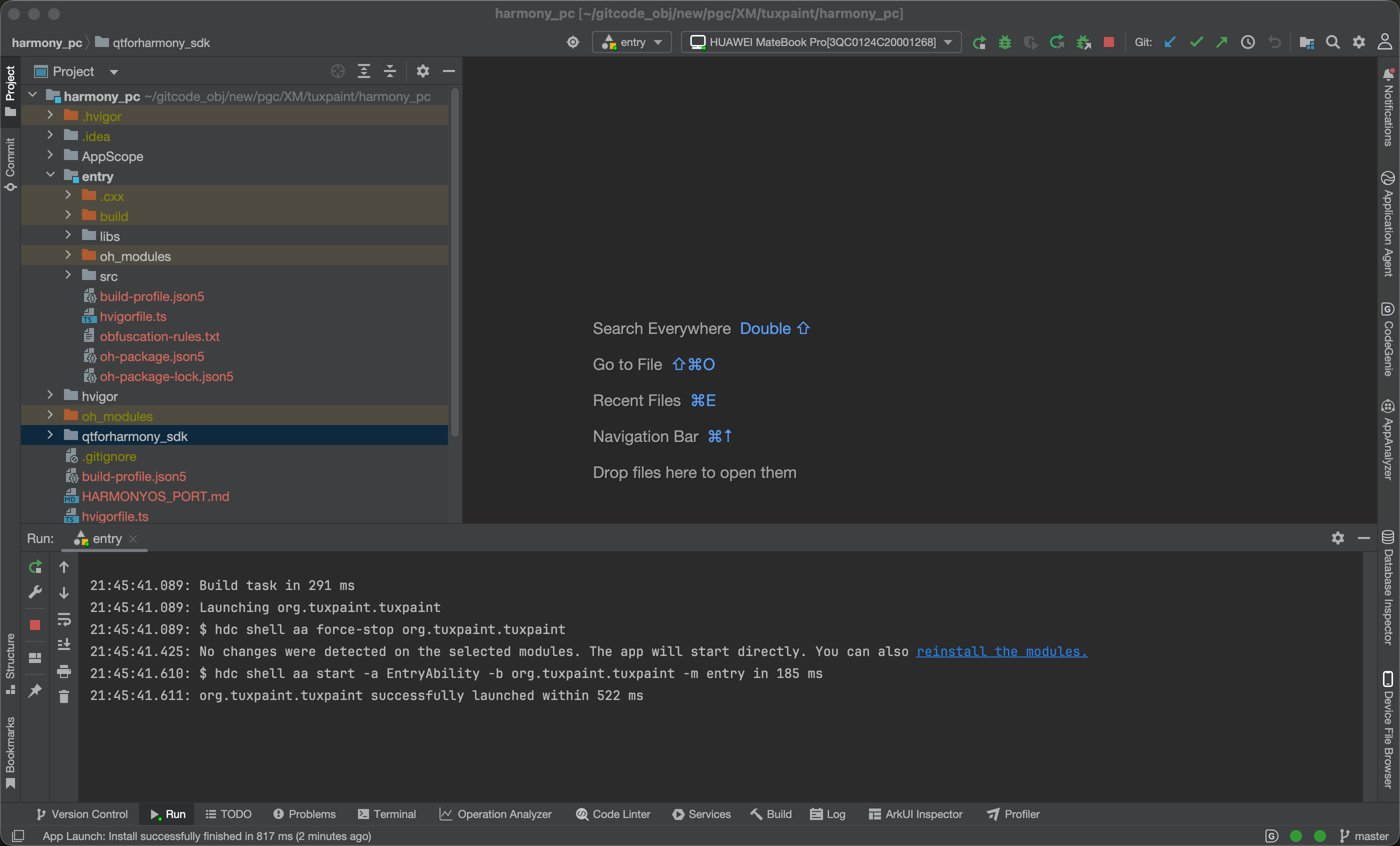Click Expand All icon in Project panel
1400x846 pixels.
pyautogui.click(x=363, y=71)
